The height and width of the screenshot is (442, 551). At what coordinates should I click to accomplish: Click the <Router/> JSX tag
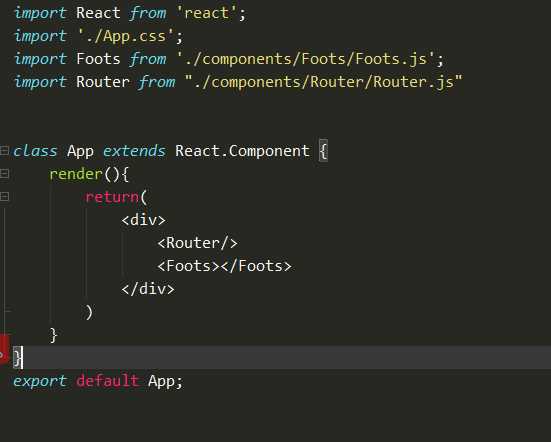pyautogui.click(x=197, y=243)
